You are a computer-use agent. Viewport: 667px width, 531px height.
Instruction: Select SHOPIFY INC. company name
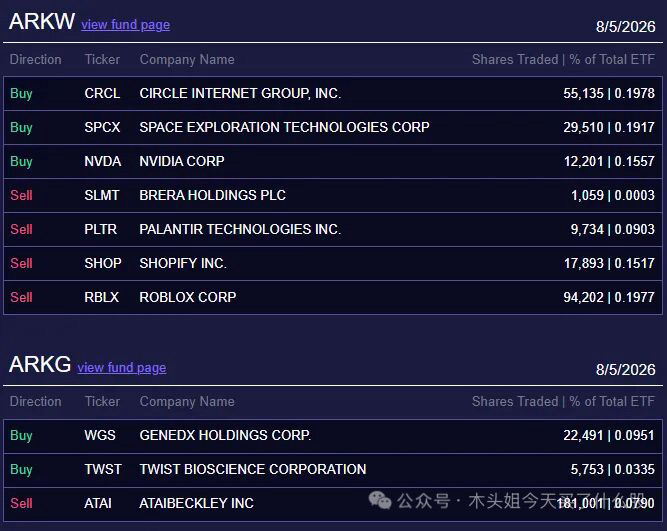pyautogui.click(x=183, y=263)
